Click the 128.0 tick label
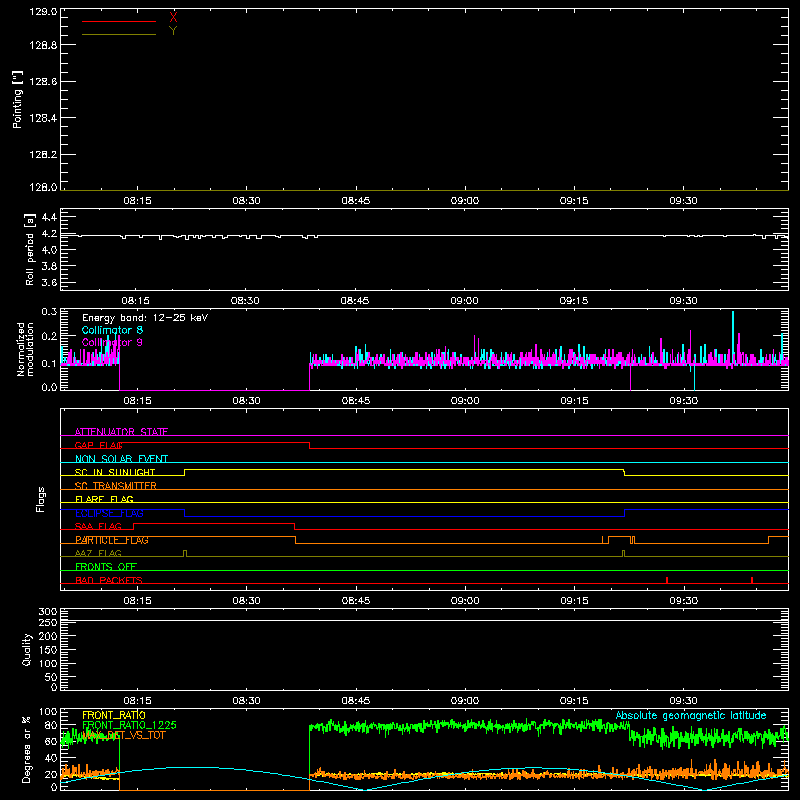 coord(43,187)
